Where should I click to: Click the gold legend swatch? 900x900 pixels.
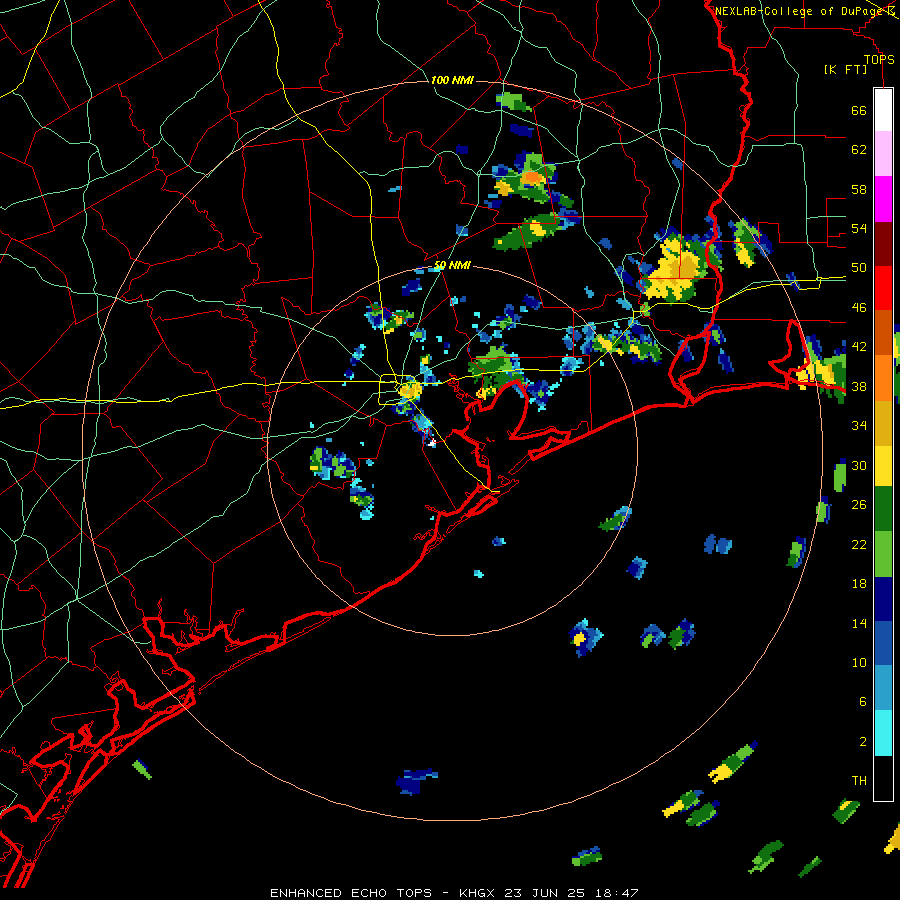coord(883,423)
